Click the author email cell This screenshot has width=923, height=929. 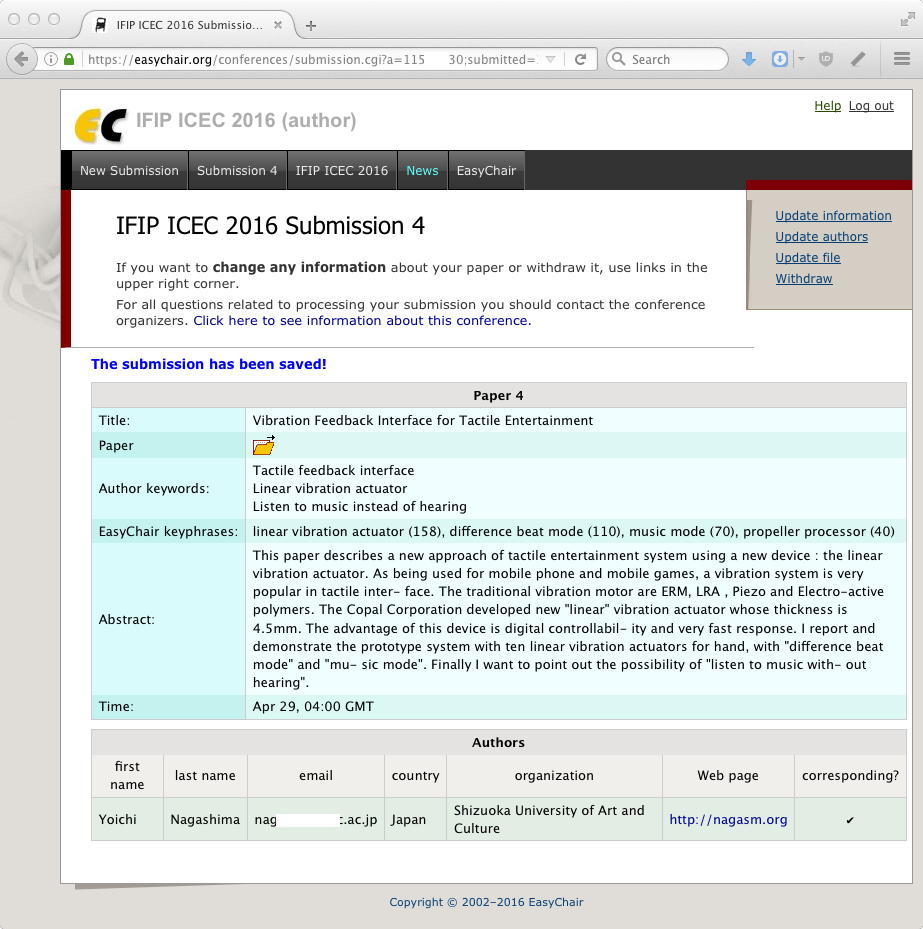[316, 819]
